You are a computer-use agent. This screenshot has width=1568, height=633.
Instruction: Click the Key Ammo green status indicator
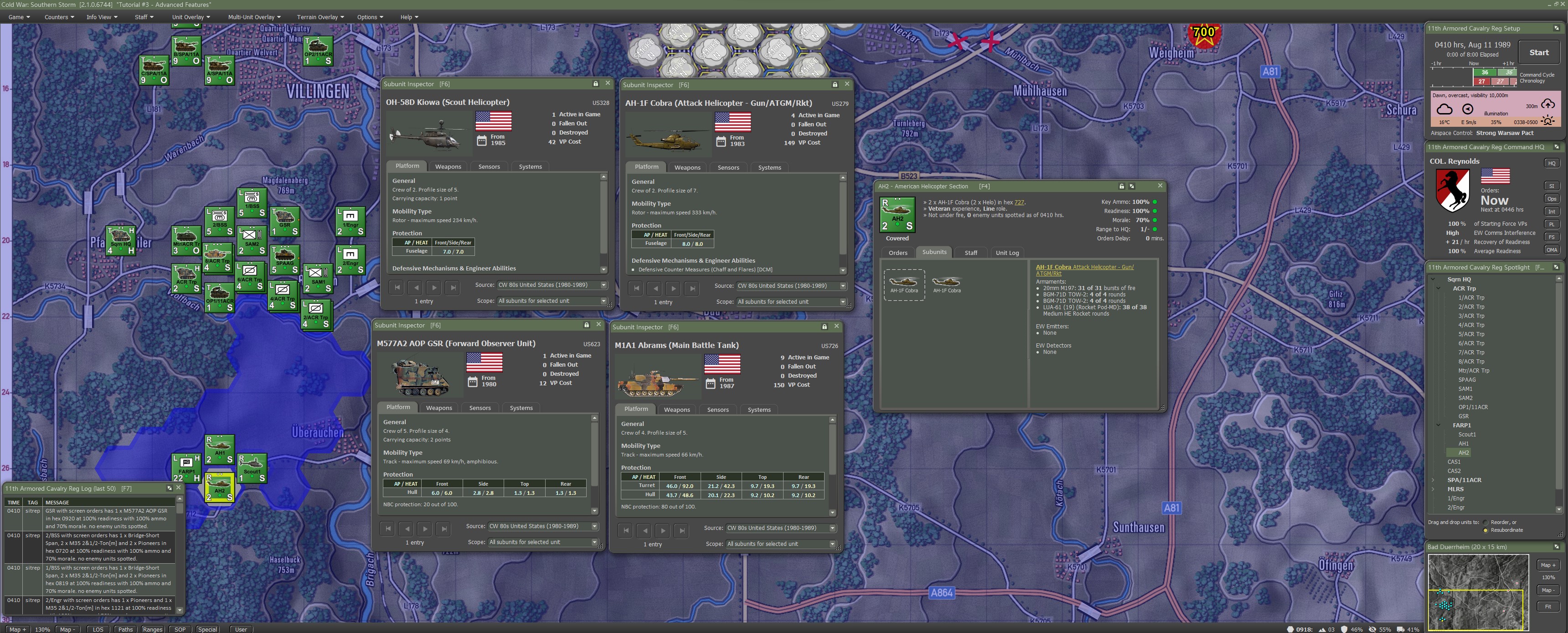point(1155,202)
